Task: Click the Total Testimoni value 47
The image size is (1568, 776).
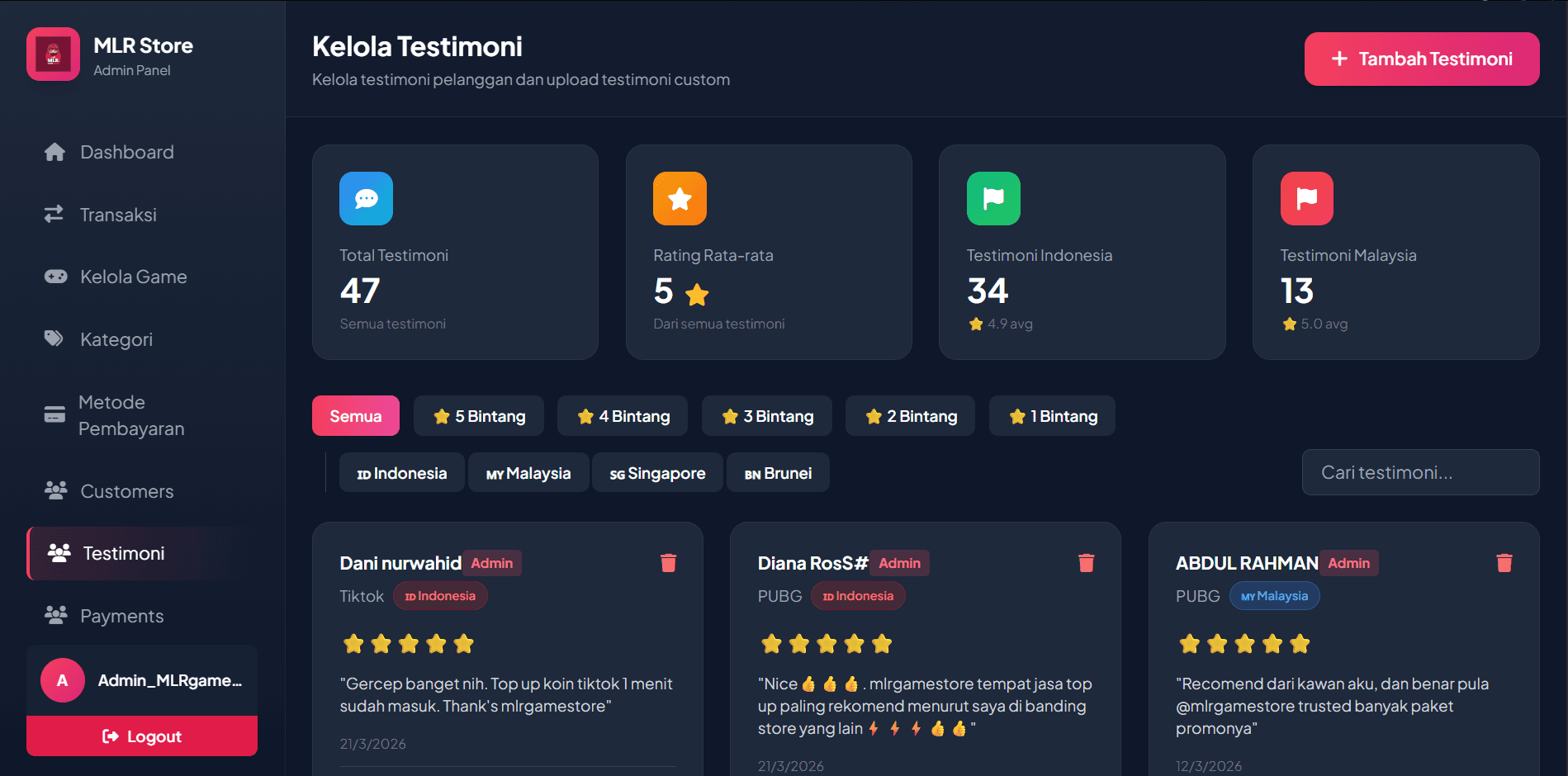Action: [x=360, y=291]
